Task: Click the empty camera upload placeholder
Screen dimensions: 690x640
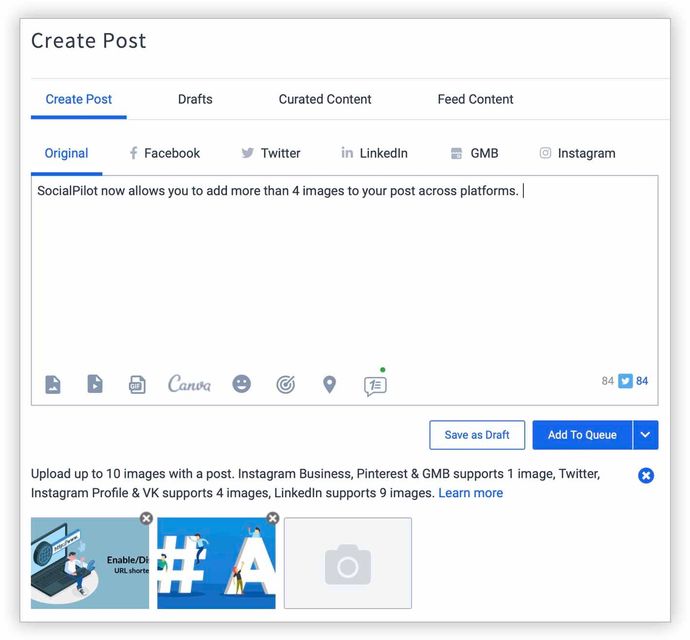Action: 348,563
